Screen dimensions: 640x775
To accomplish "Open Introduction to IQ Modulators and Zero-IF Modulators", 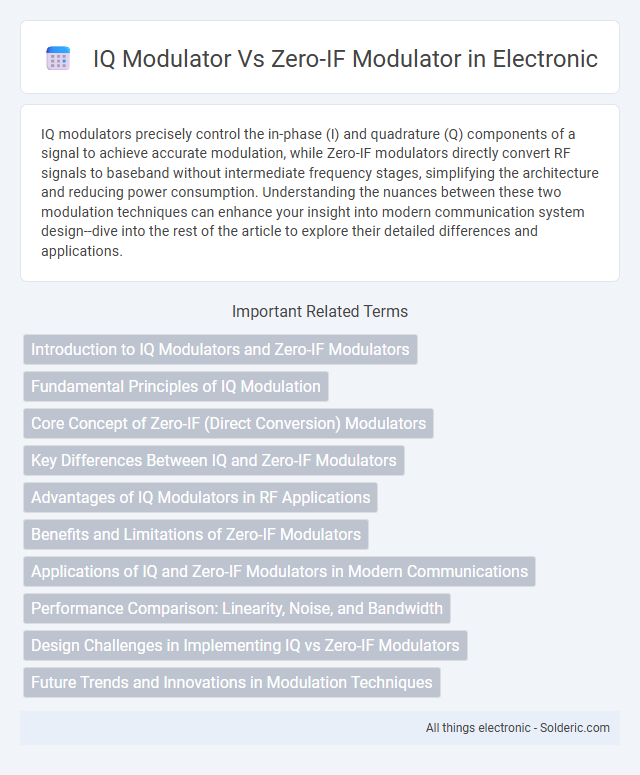I will tap(220, 349).
